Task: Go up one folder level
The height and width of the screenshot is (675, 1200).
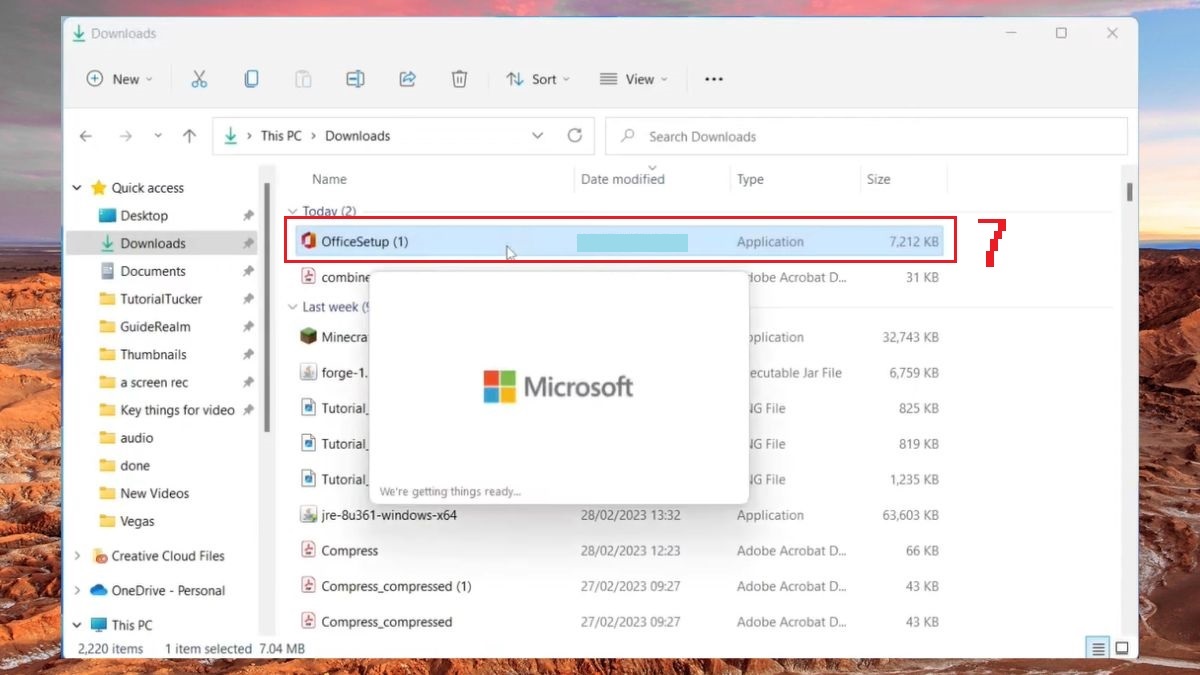Action: pos(190,136)
